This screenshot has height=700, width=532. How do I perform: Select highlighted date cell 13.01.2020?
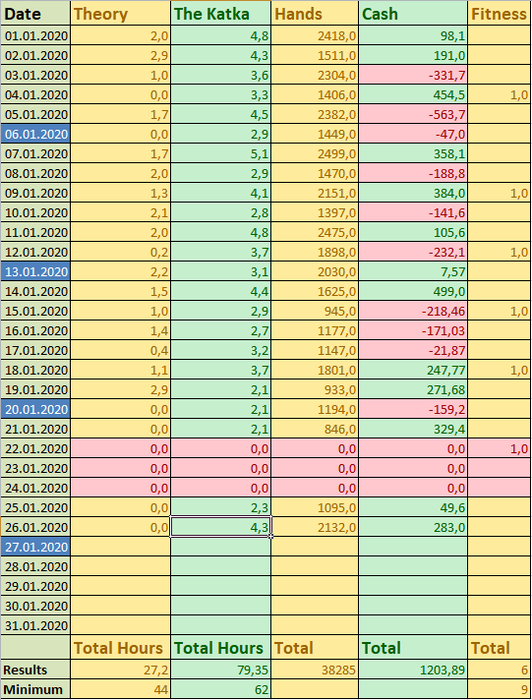35,271
